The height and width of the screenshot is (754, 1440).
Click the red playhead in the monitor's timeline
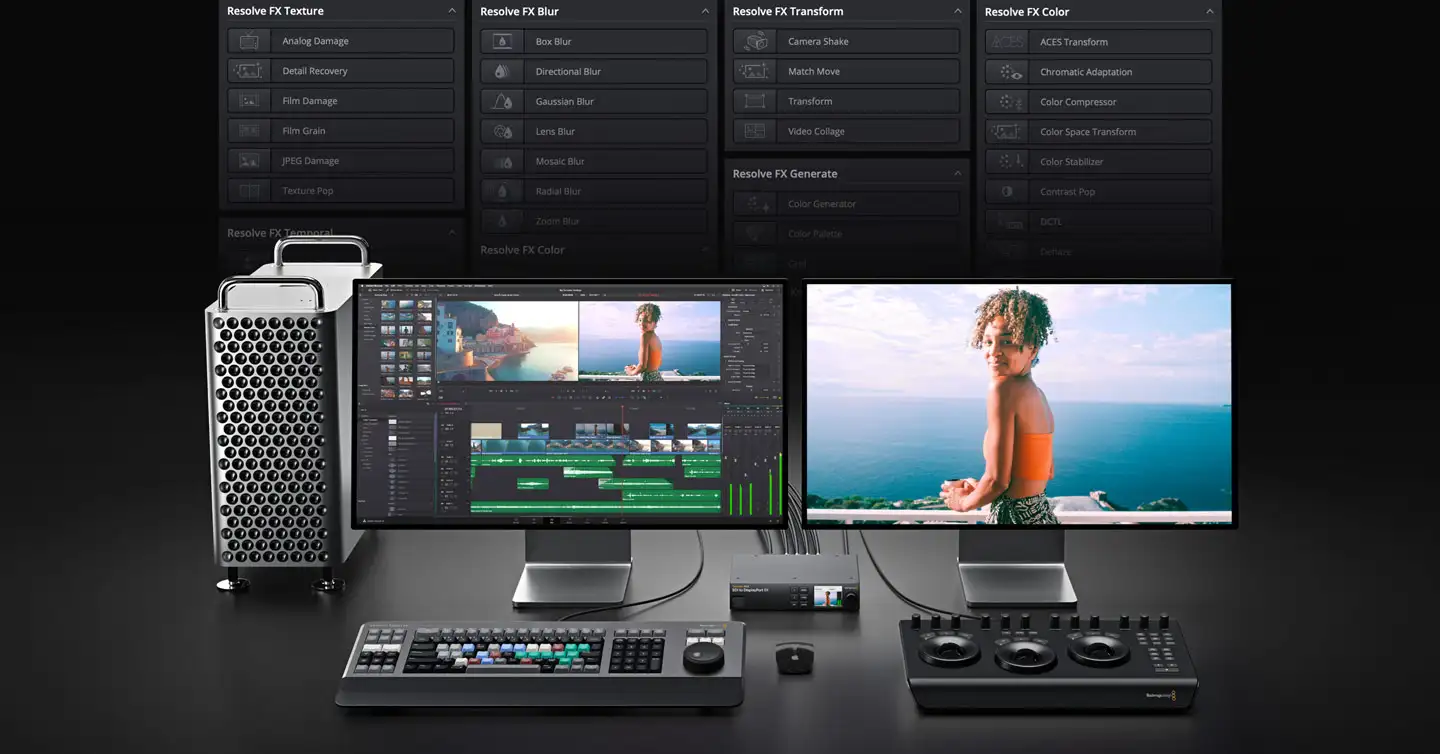624,460
